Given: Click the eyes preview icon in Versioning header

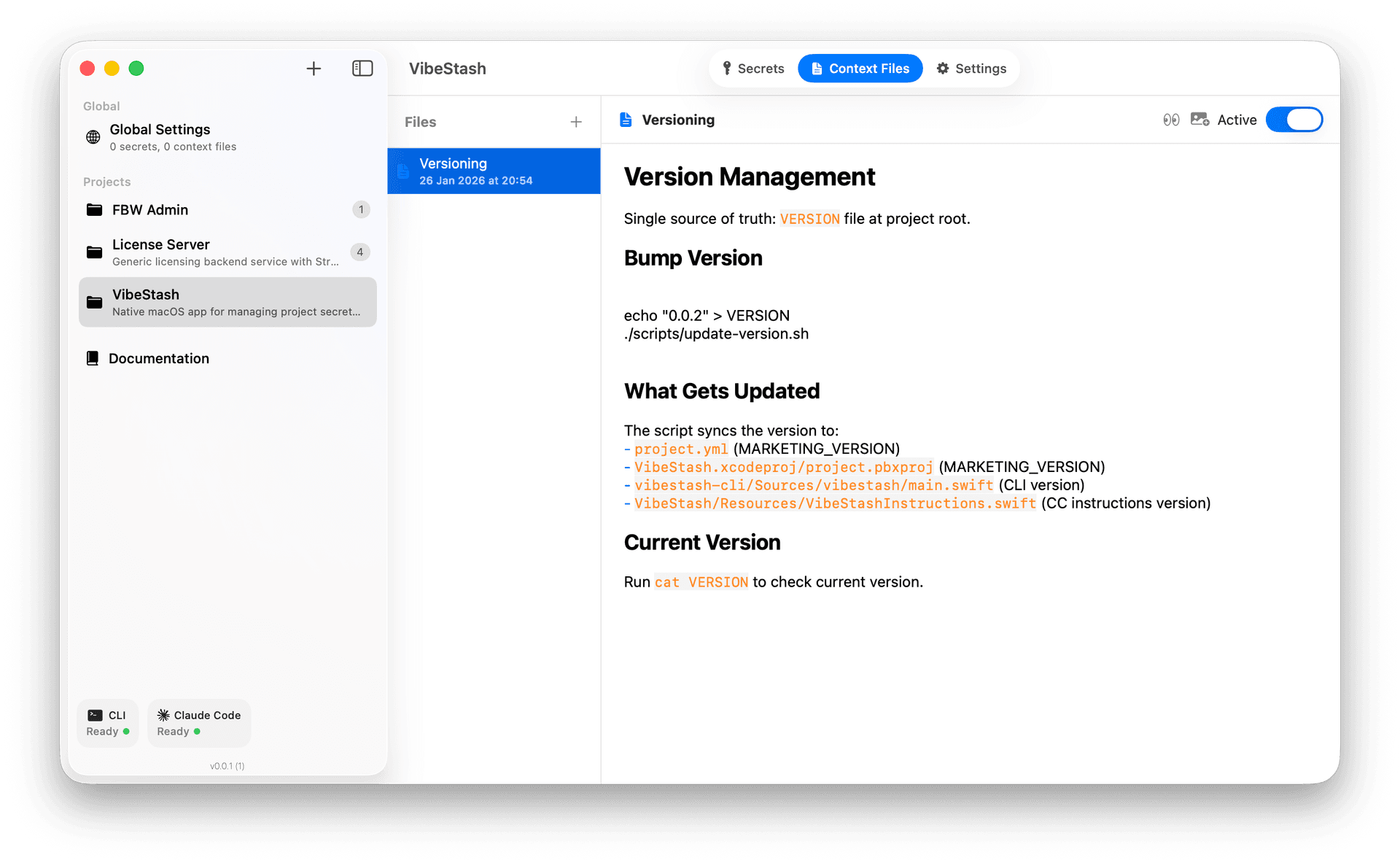Looking at the screenshot, I should (1170, 119).
